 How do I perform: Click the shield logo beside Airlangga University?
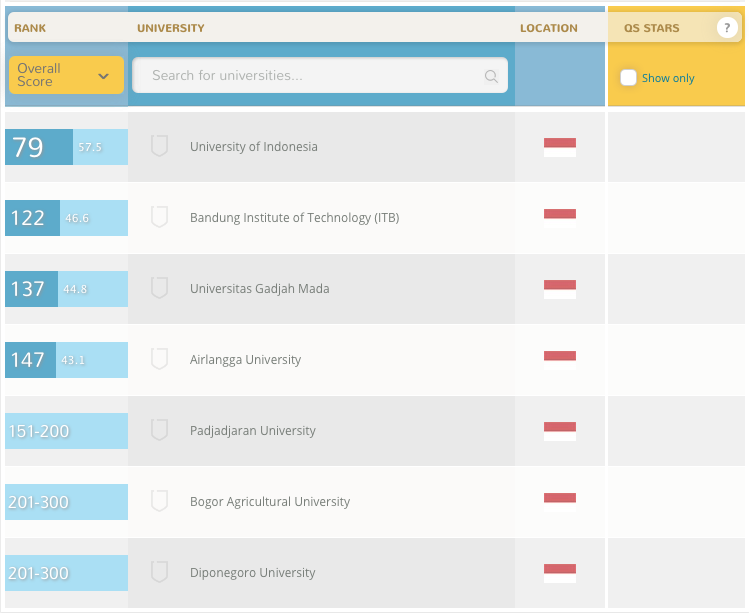160,359
